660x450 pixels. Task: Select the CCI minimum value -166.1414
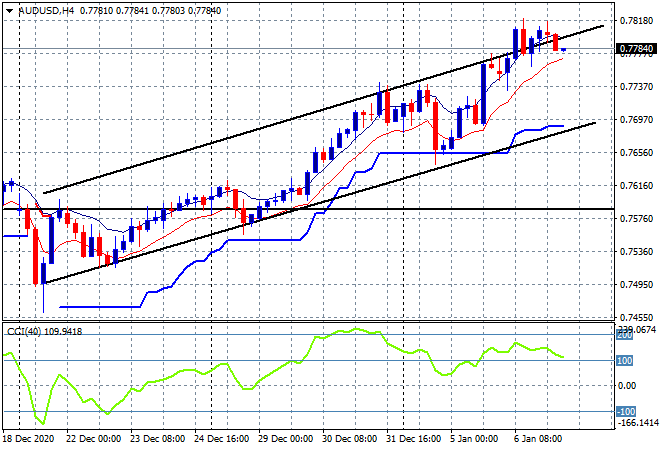(637, 422)
